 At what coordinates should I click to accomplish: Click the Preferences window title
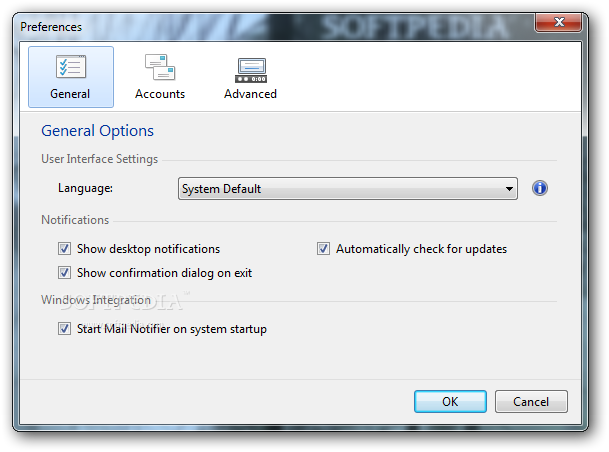pos(51,27)
